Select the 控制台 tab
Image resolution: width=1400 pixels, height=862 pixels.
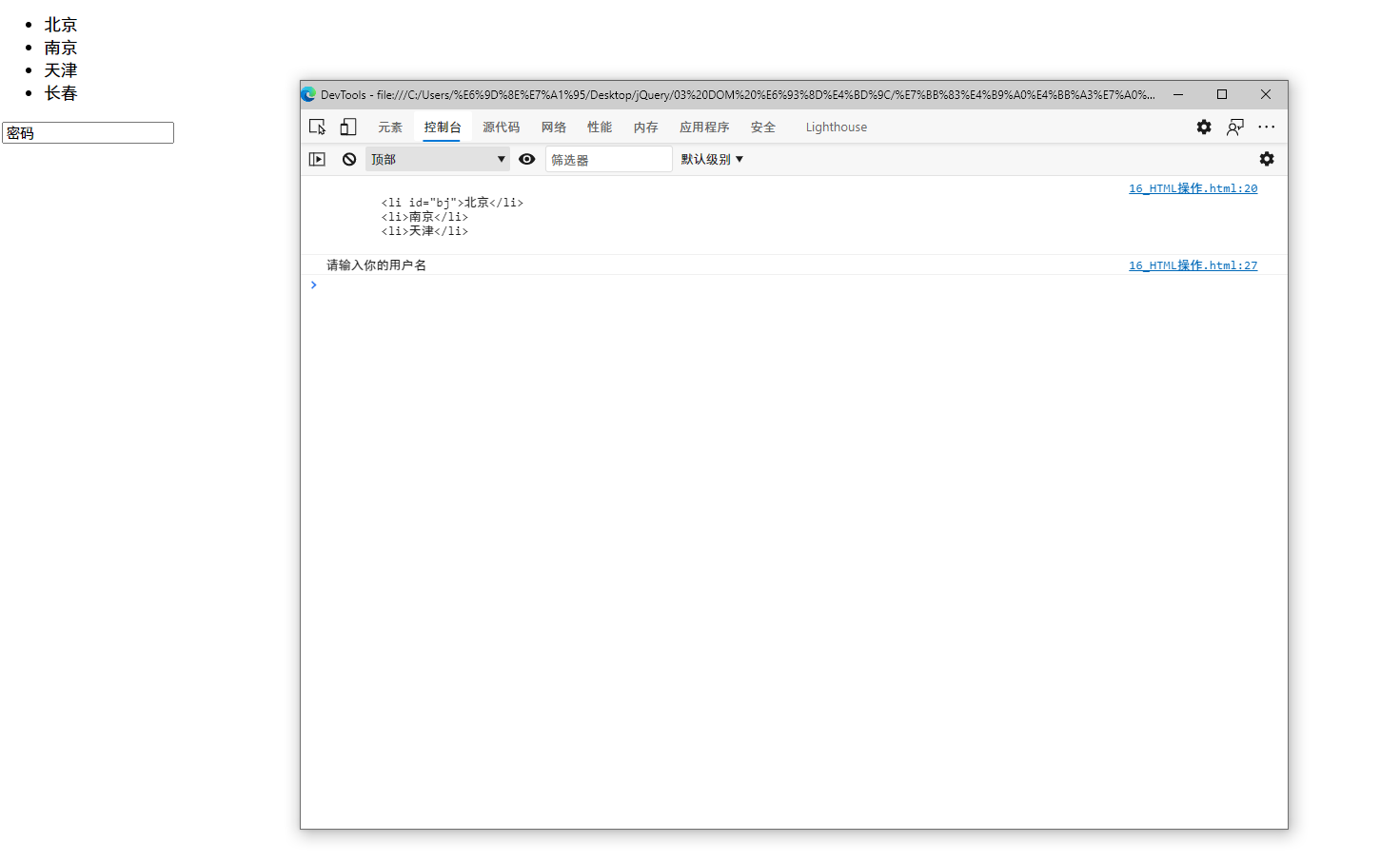[x=443, y=127]
